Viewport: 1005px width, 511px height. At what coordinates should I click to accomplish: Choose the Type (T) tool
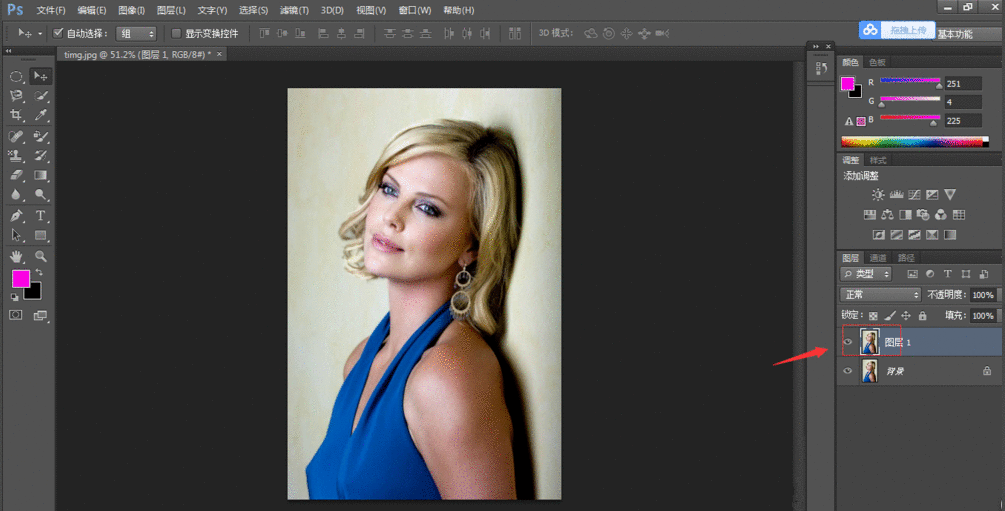click(41, 216)
